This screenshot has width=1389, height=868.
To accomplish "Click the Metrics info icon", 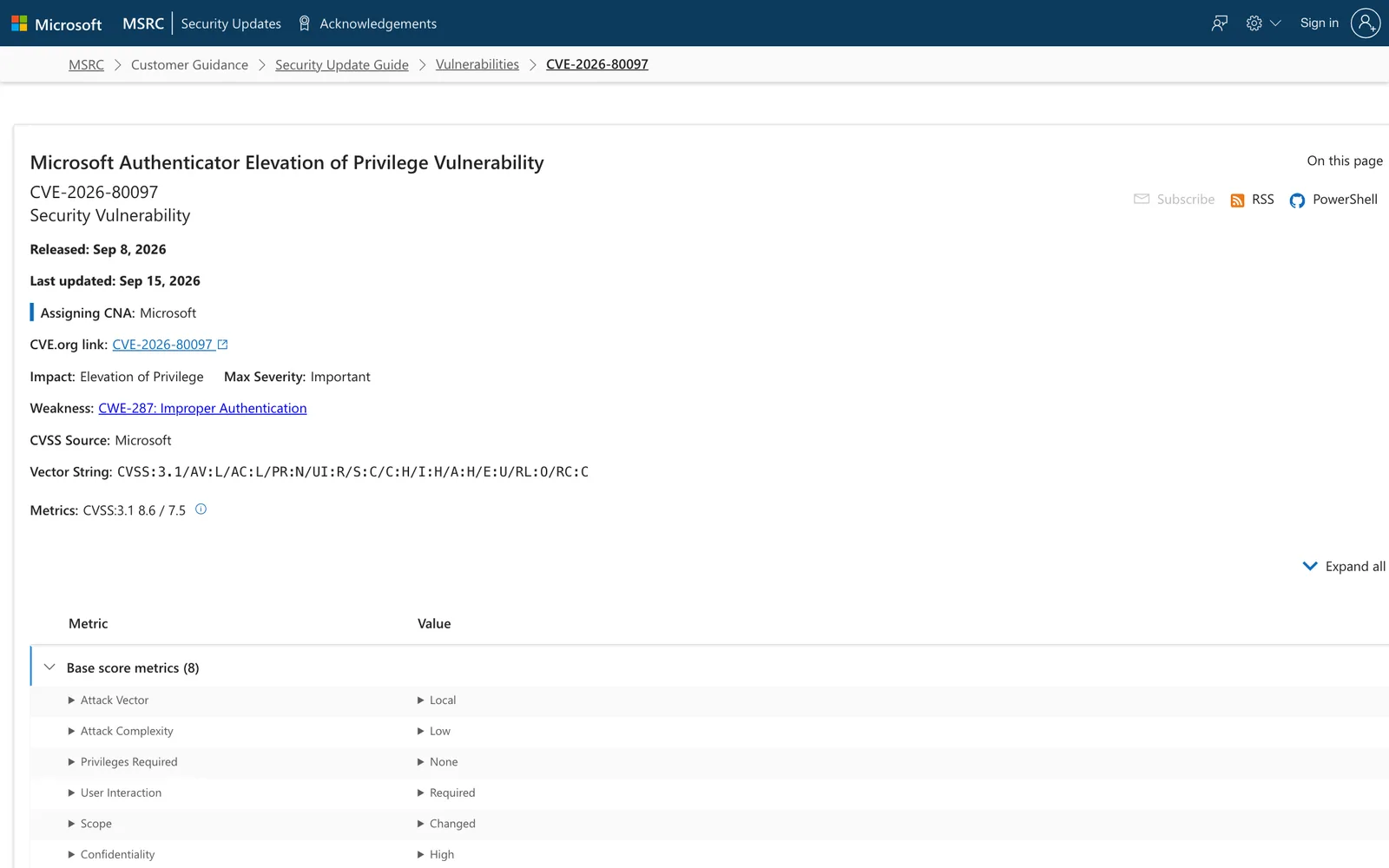I will point(201,510).
